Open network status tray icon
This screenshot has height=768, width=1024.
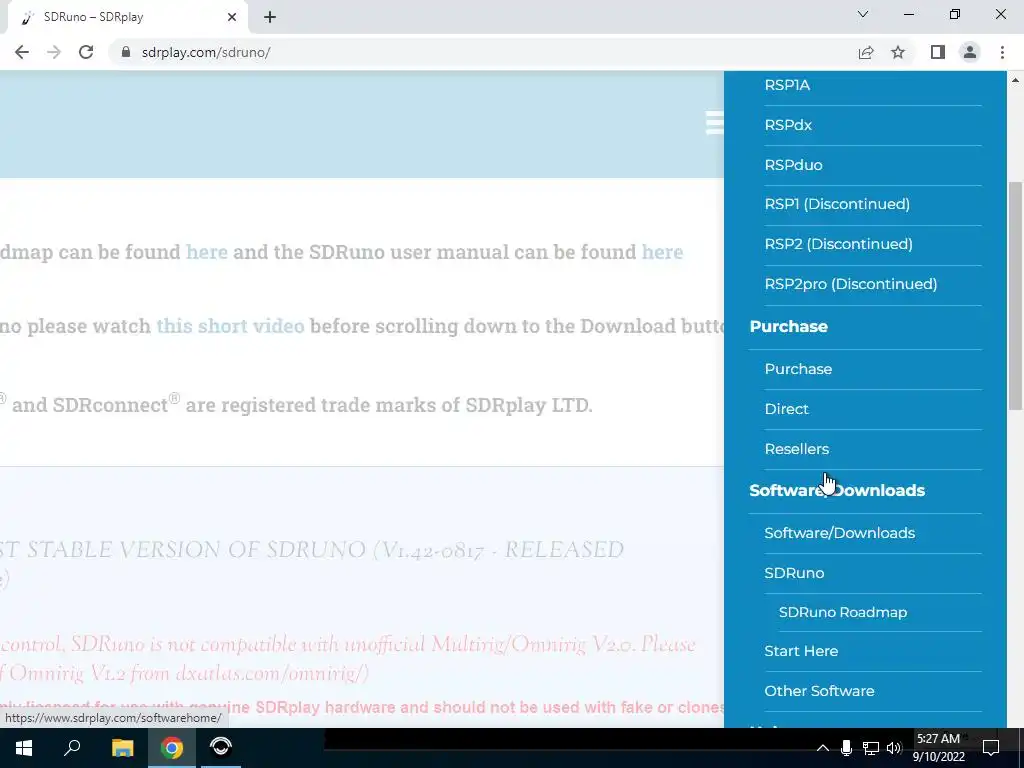871,748
